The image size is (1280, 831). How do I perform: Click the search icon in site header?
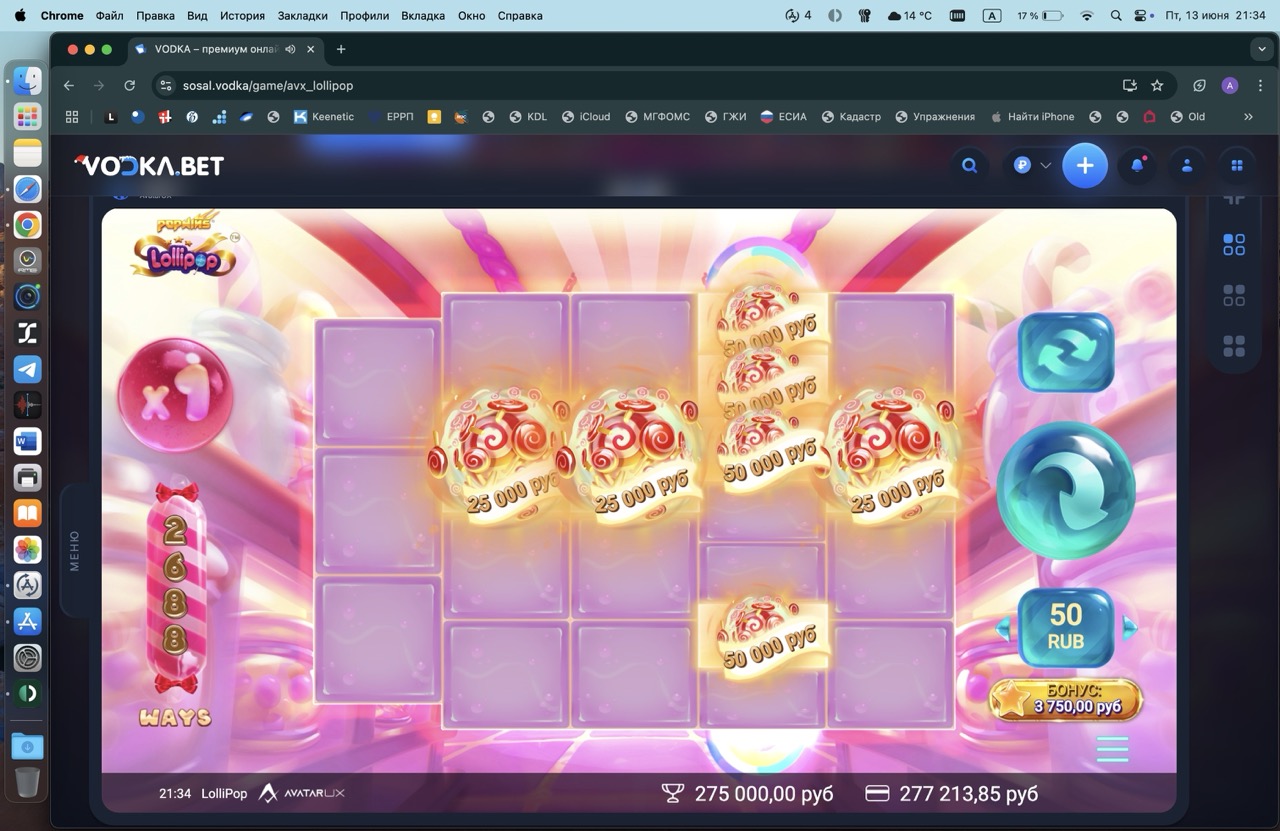tap(969, 166)
